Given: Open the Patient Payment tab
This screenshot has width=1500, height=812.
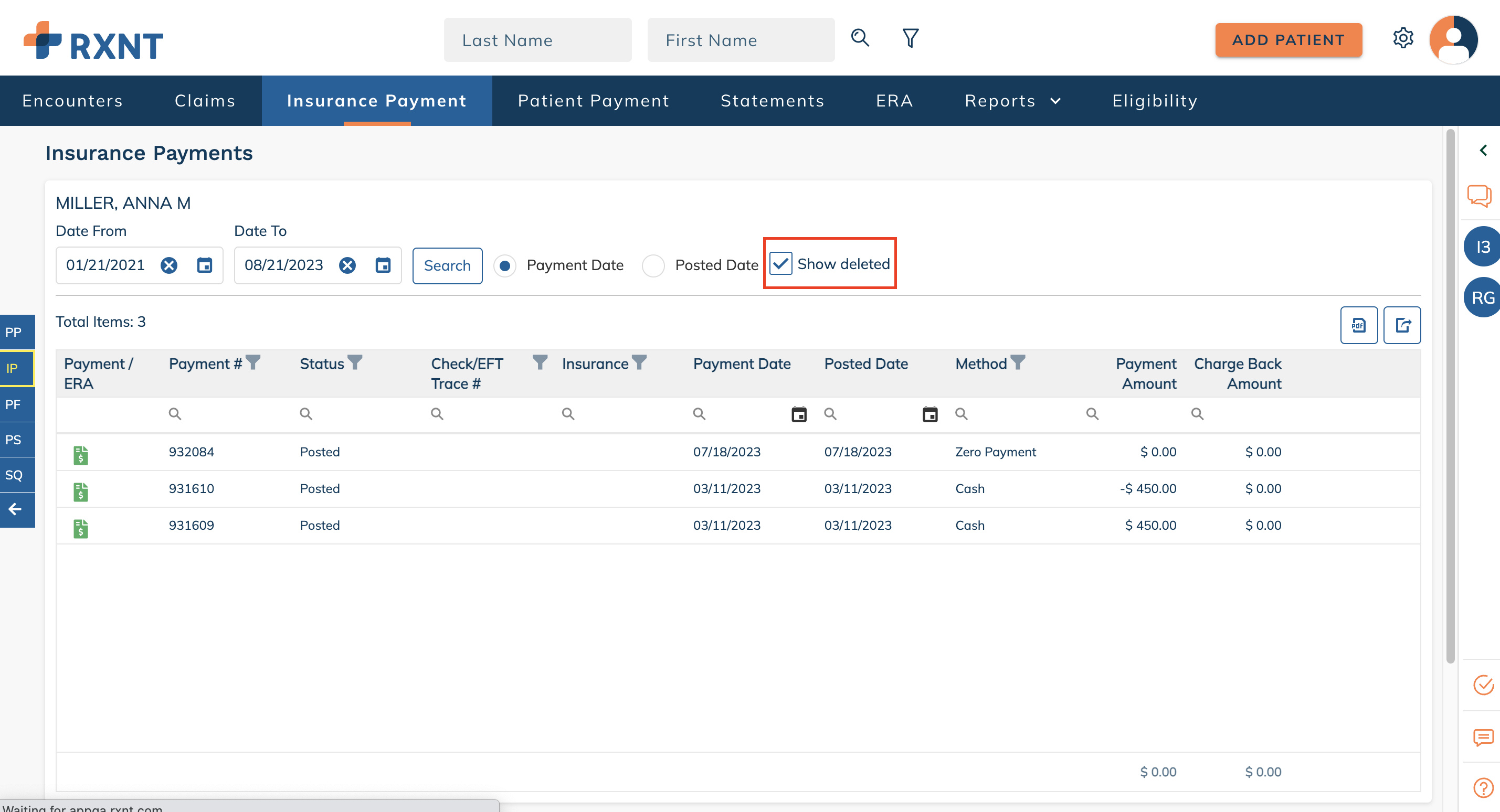Looking at the screenshot, I should coord(594,101).
